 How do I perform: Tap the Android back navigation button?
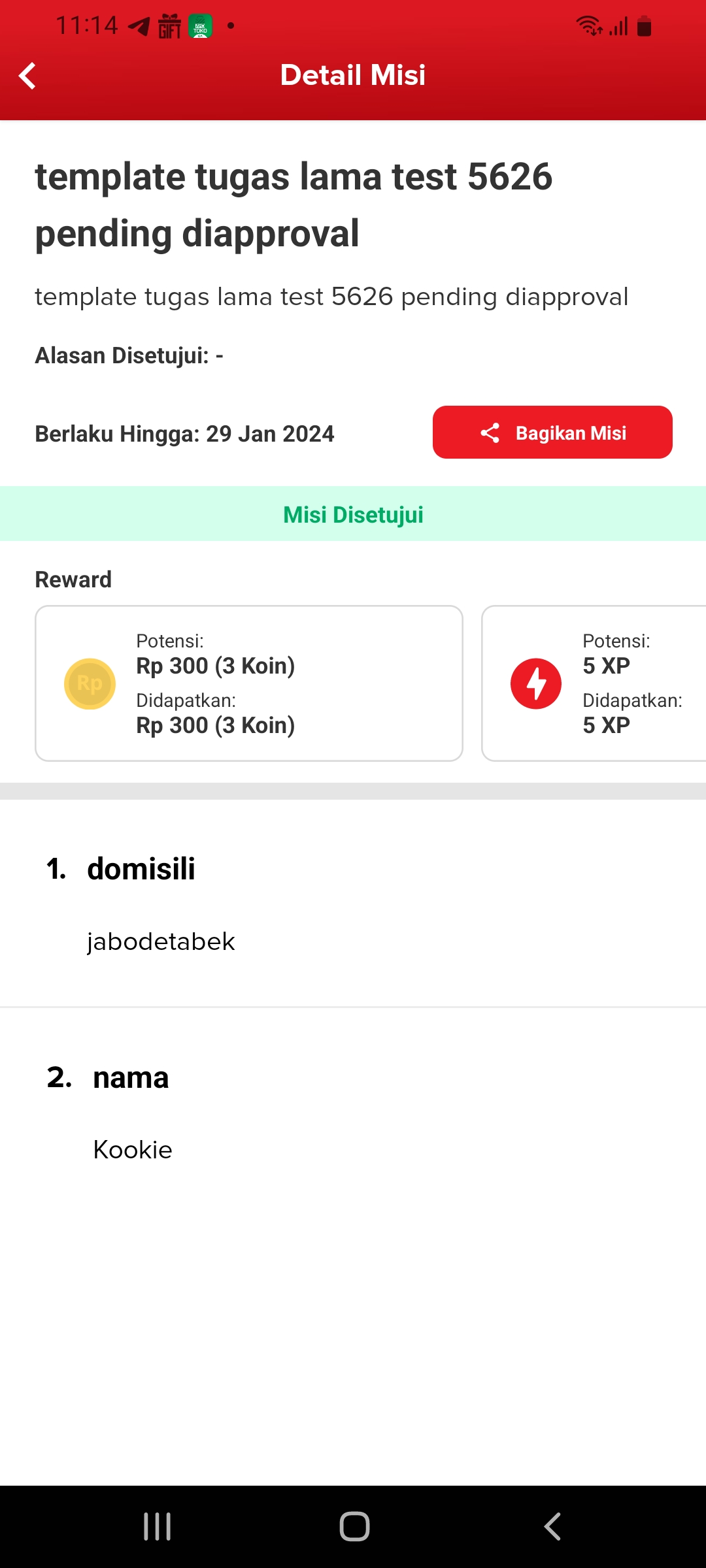click(552, 1527)
